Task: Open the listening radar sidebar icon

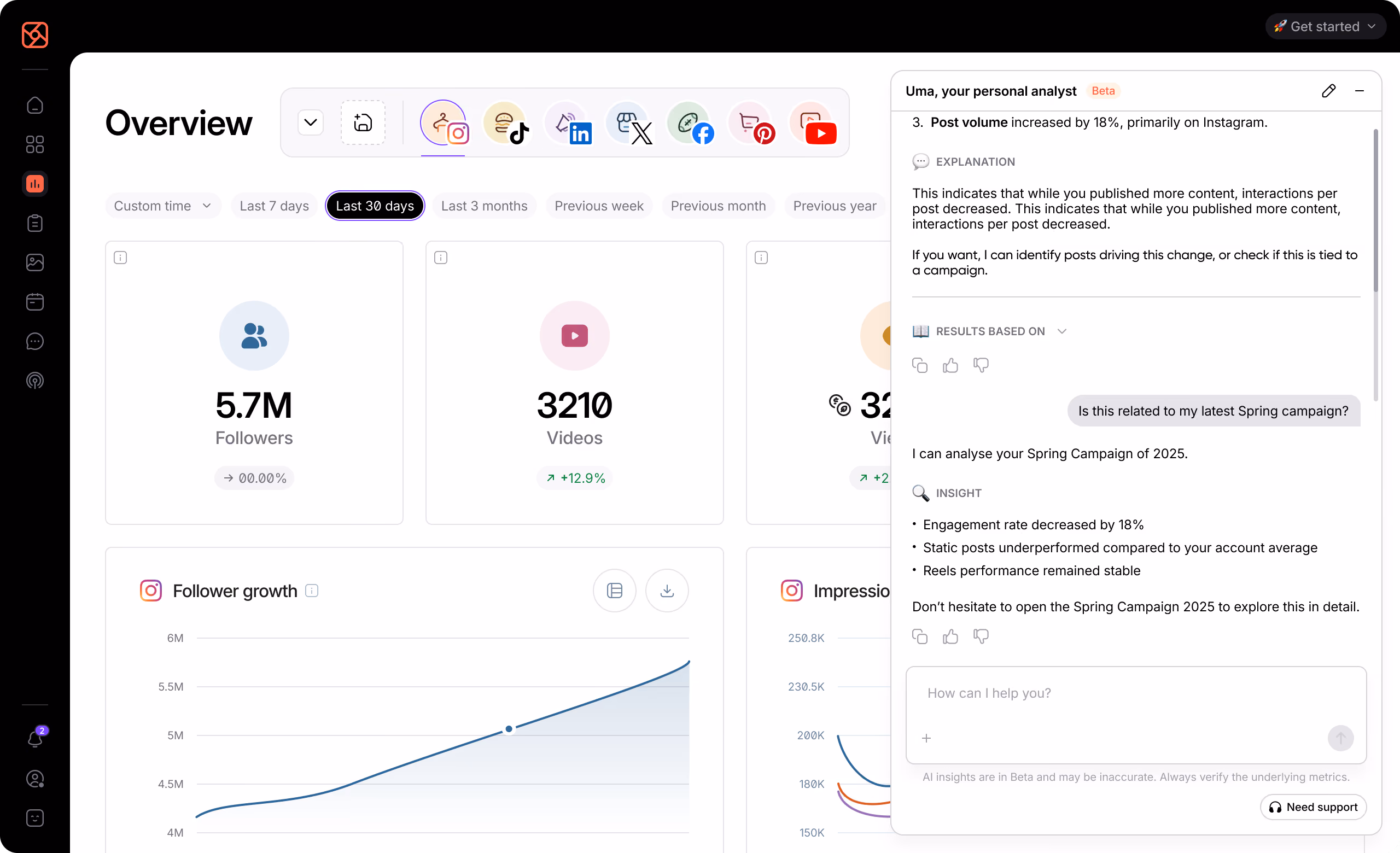Action: (34, 381)
